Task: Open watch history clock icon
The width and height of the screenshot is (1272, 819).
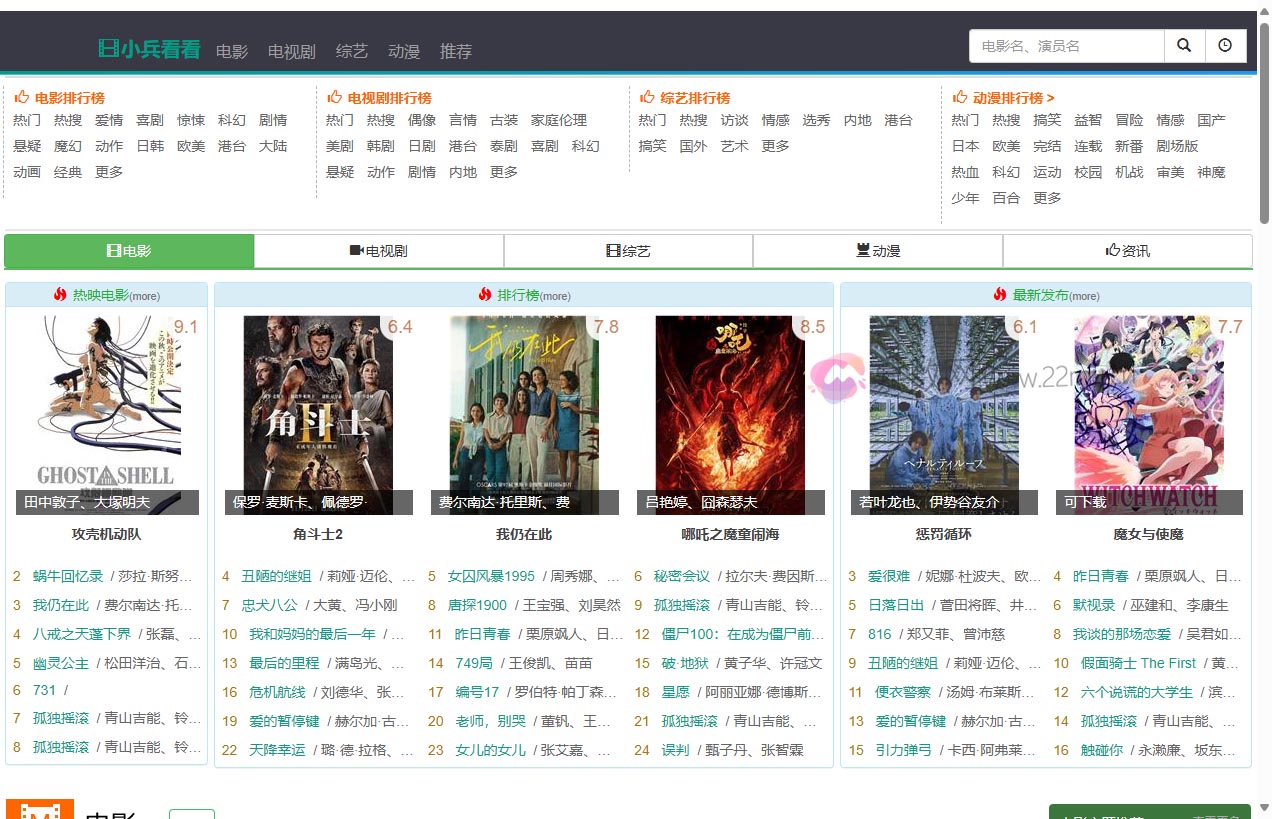Action: click(1225, 46)
